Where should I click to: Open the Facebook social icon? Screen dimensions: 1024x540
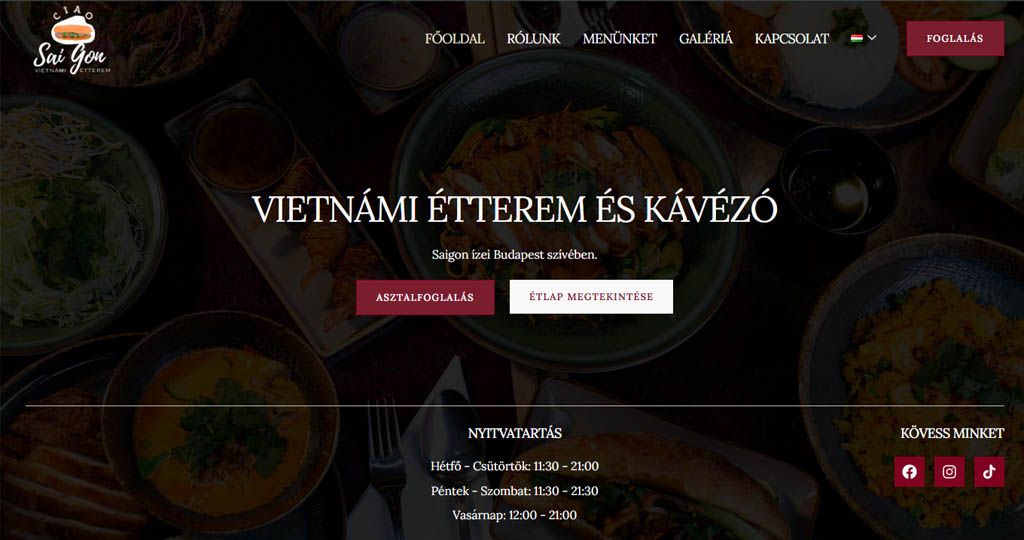[x=909, y=471]
